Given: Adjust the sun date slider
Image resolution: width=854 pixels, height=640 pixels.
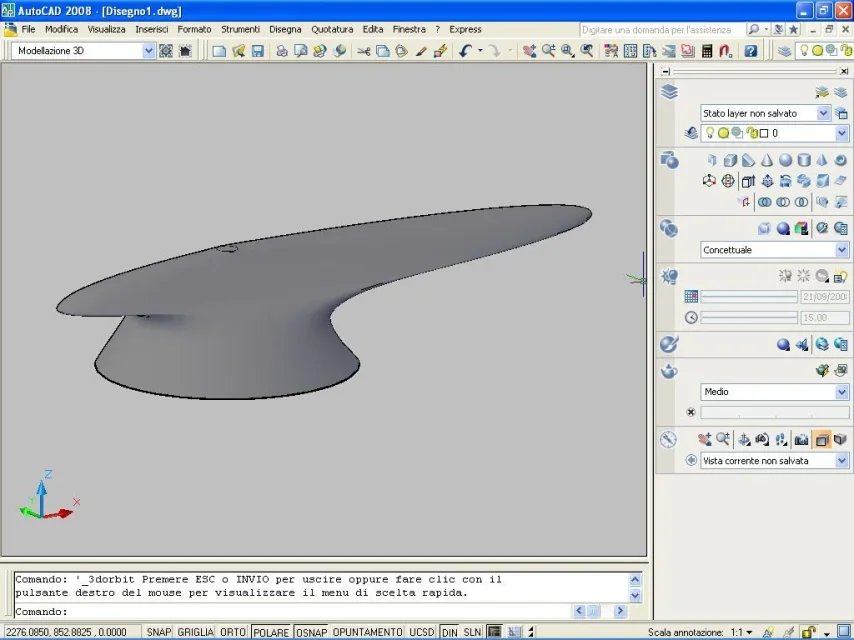Looking at the screenshot, I should [x=749, y=297].
